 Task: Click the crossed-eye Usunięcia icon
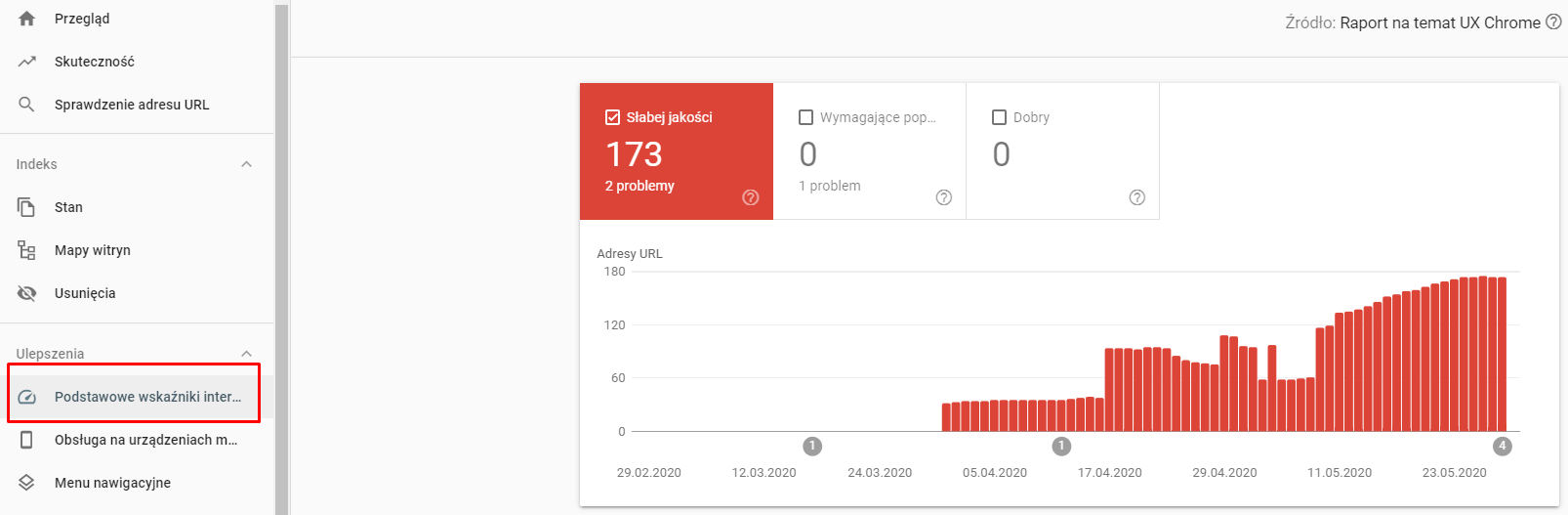pos(26,293)
